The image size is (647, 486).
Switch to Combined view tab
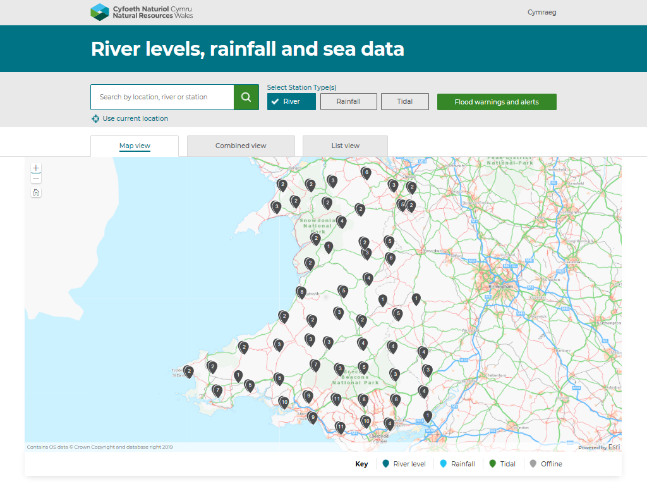coord(241,146)
